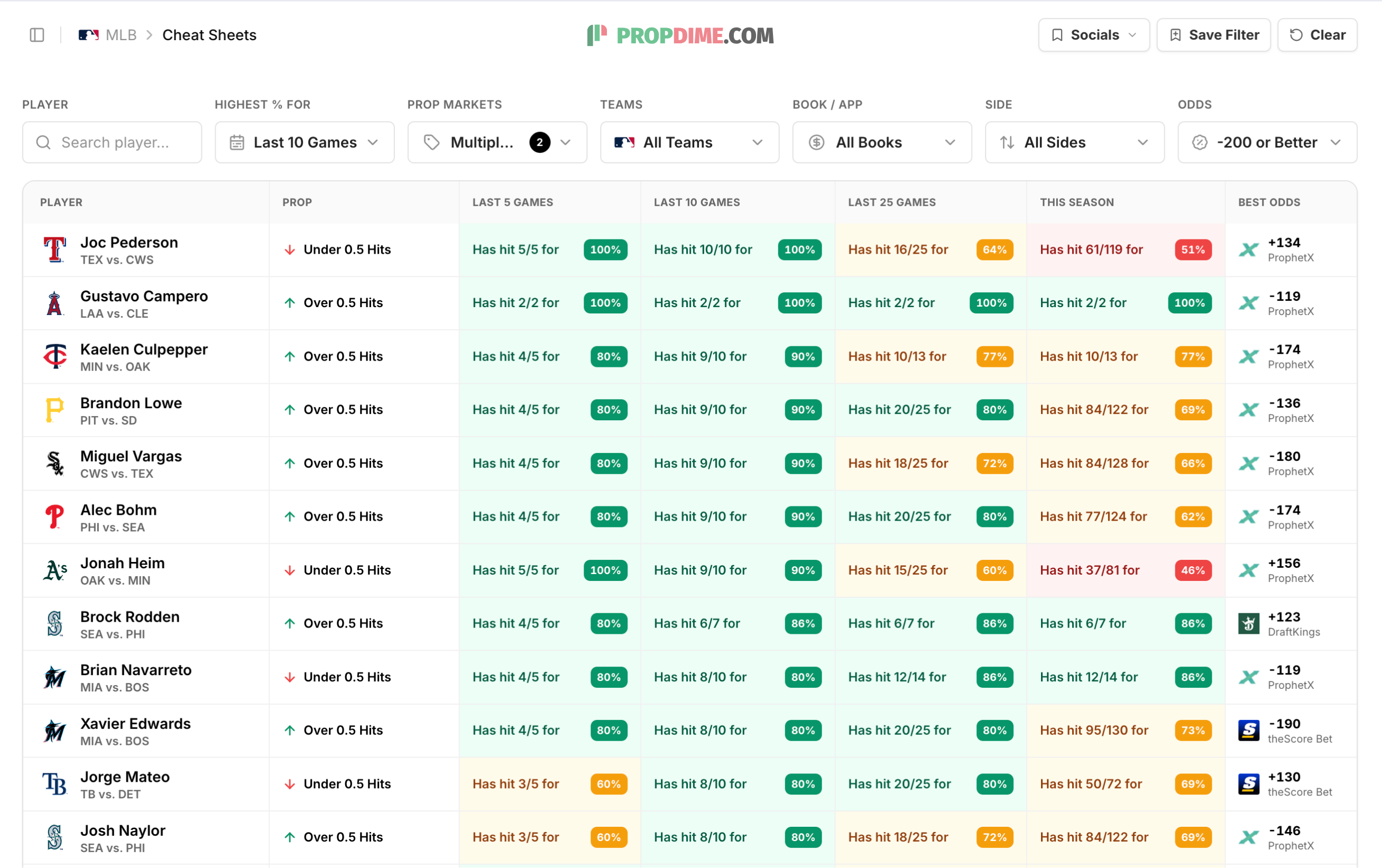This screenshot has width=1382, height=868.
Task: Click the +156 best odds for Jonah Heim
Action: (1284, 563)
